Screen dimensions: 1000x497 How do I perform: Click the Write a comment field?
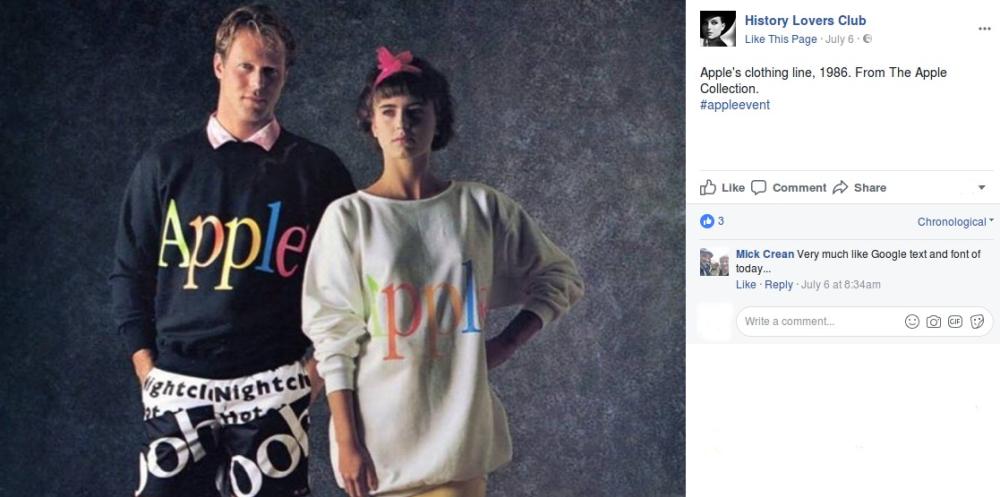tap(820, 322)
